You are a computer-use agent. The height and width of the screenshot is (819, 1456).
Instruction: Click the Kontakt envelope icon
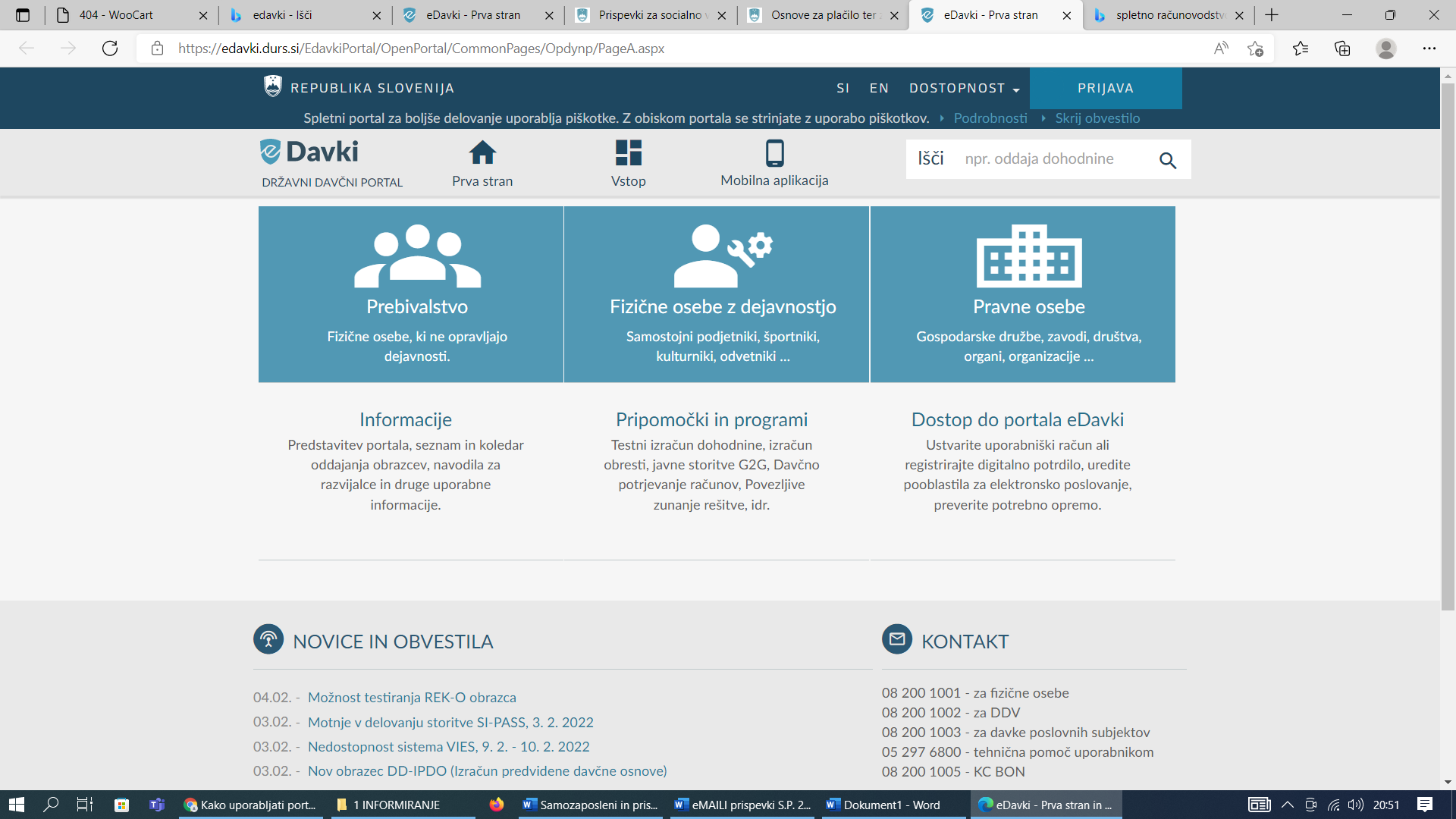click(897, 639)
